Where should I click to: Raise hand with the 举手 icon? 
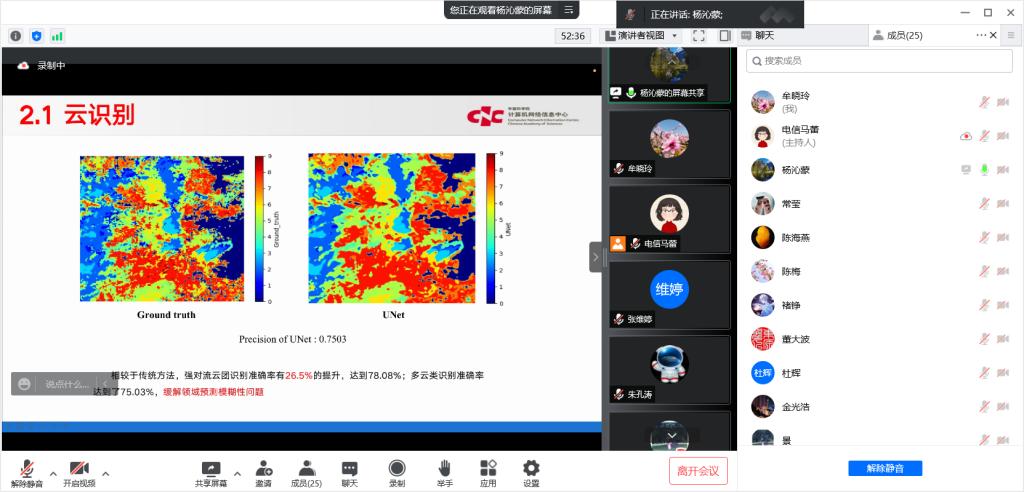tap(444, 473)
